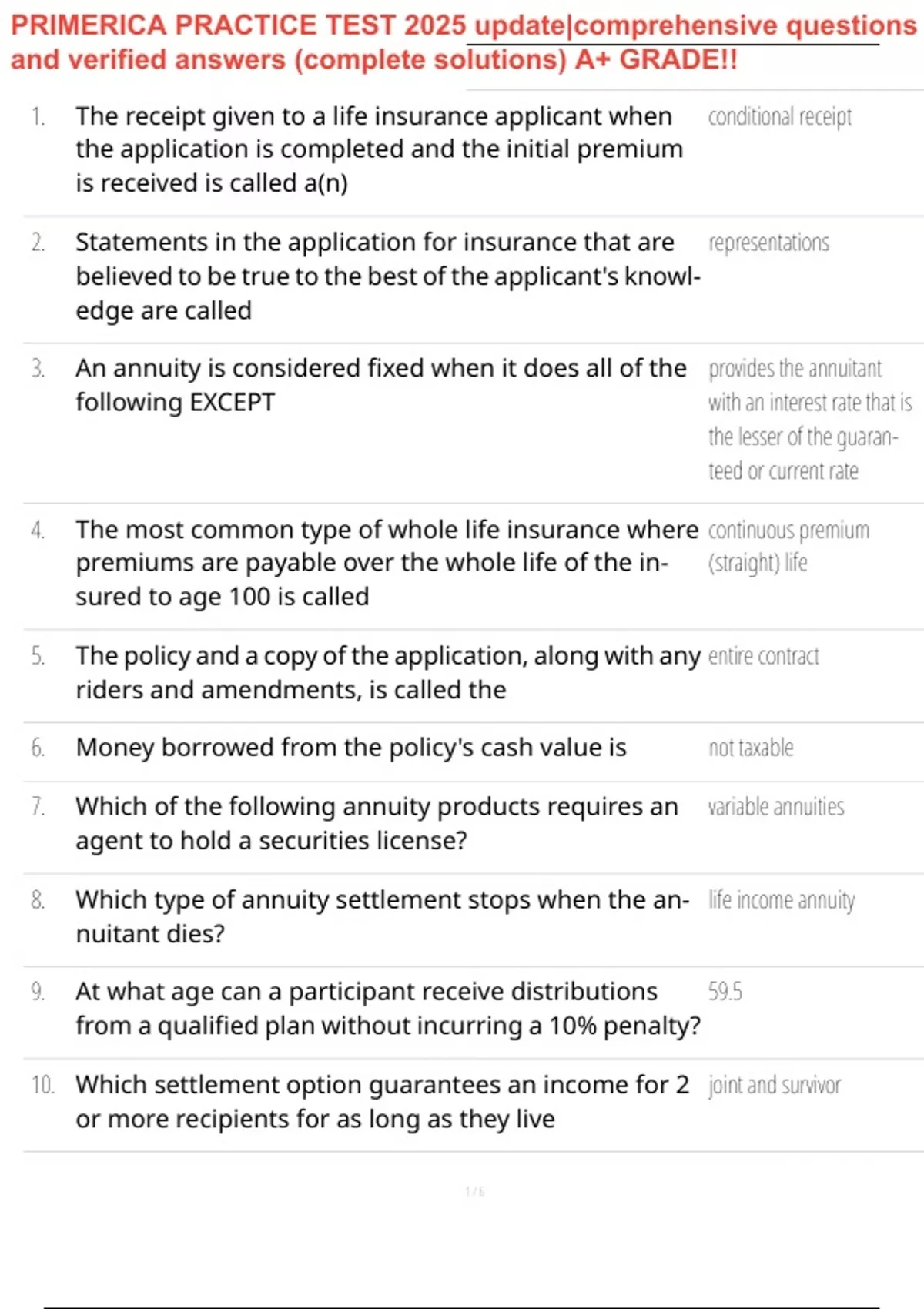Viewport: 924px width, 1309px height.
Task: Click question 1 about the receipt given
Action: [x=379, y=149]
